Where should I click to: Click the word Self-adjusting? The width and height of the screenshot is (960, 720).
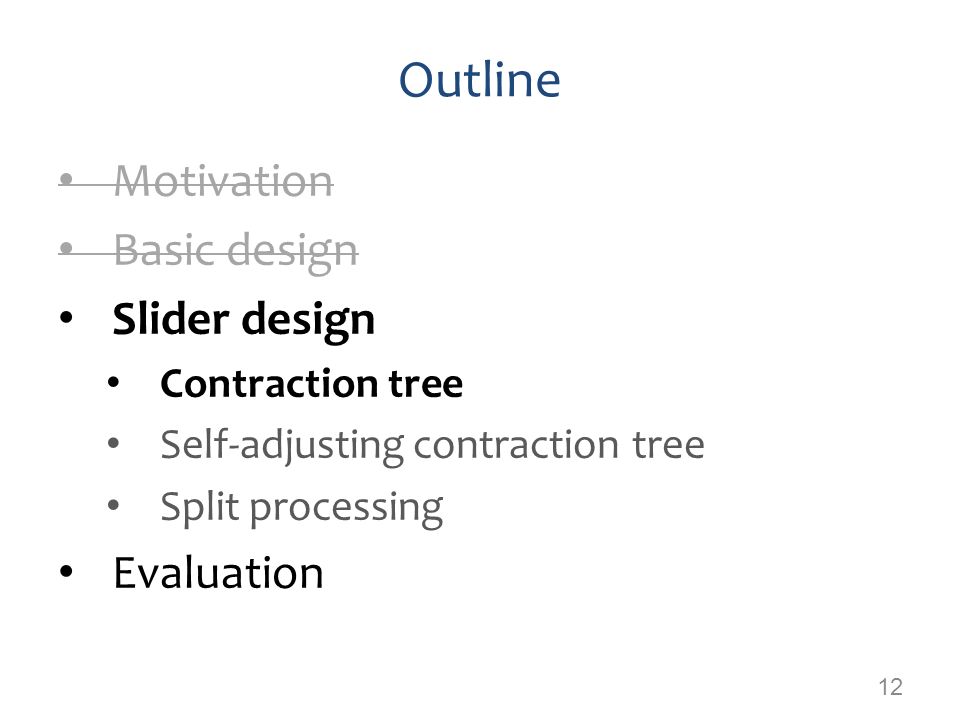tap(282, 445)
